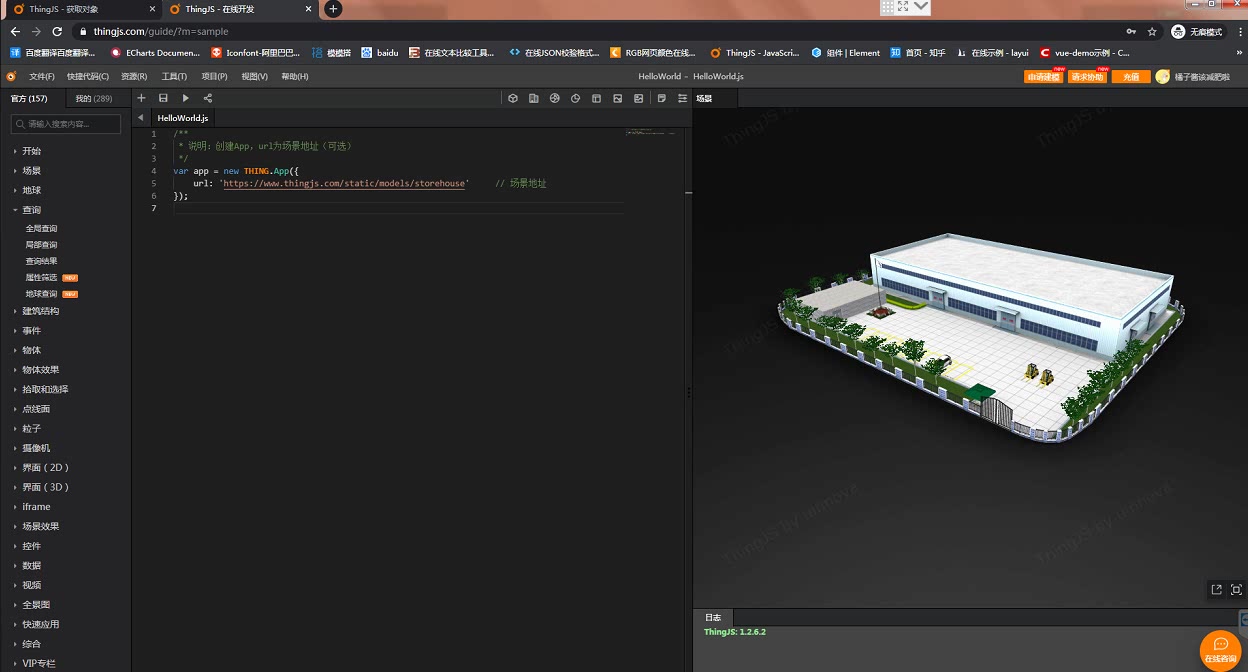The image size is (1248, 672).
Task: Enter fullscreen mode in 3D viewport
Action: (x=1236, y=589)
